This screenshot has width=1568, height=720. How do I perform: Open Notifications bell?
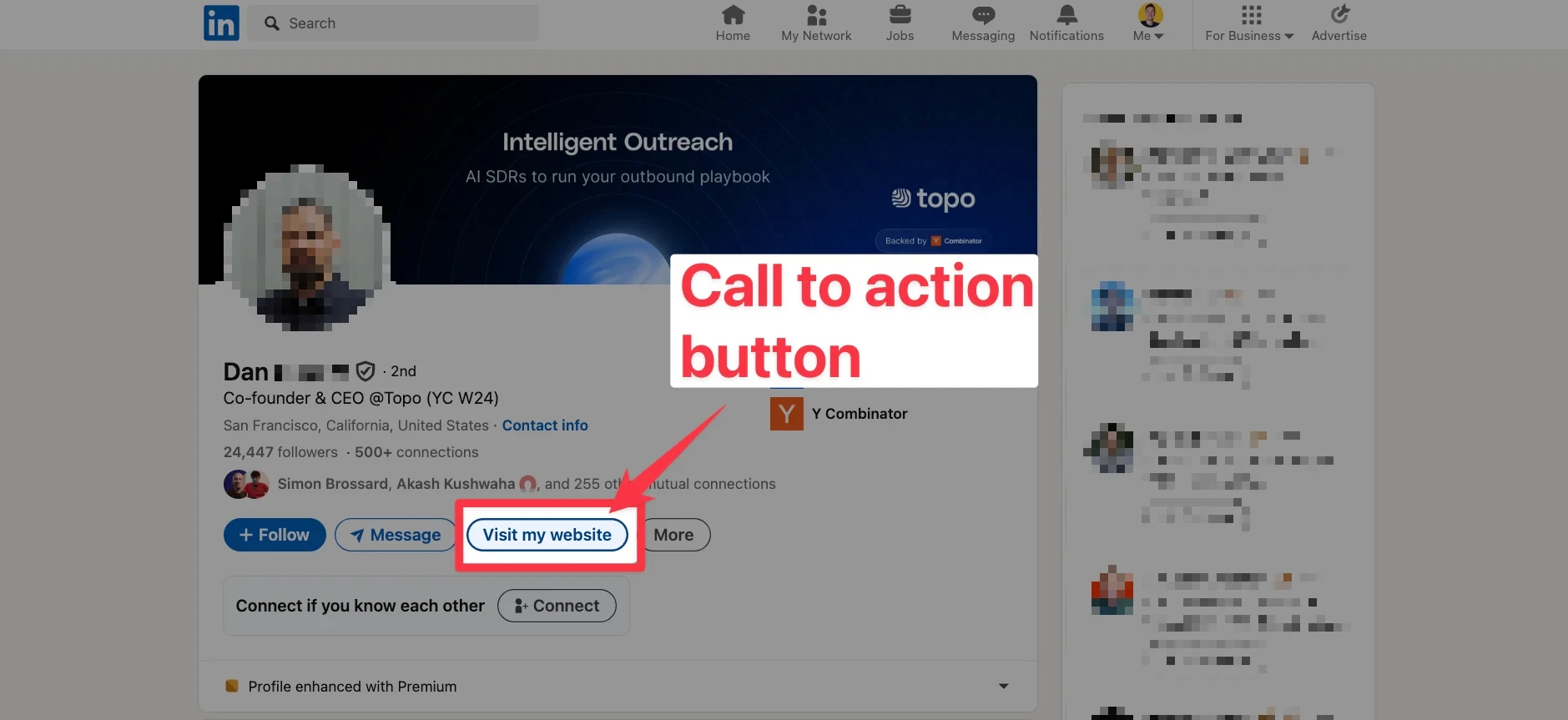[x=1066, y=23]
